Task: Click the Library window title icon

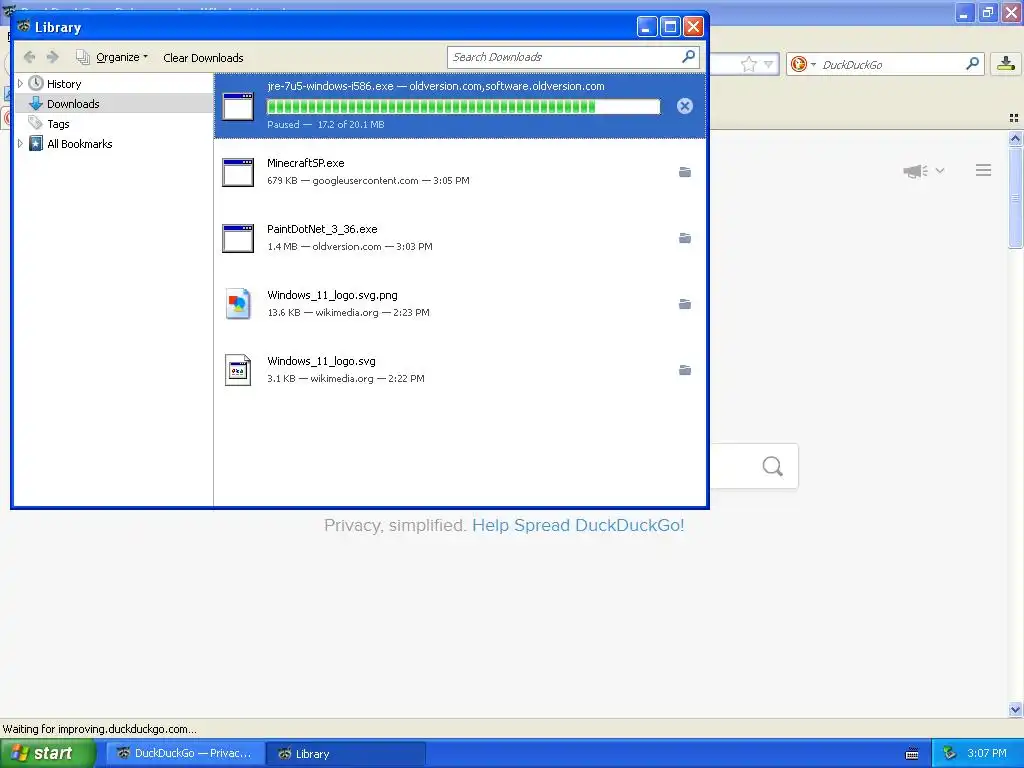Action: pos(24,27)
